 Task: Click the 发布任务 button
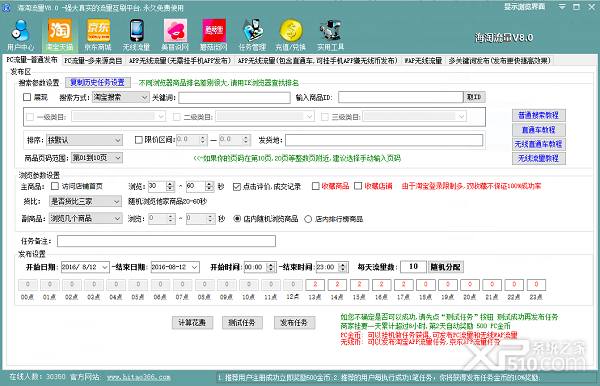tap(295, 322)
